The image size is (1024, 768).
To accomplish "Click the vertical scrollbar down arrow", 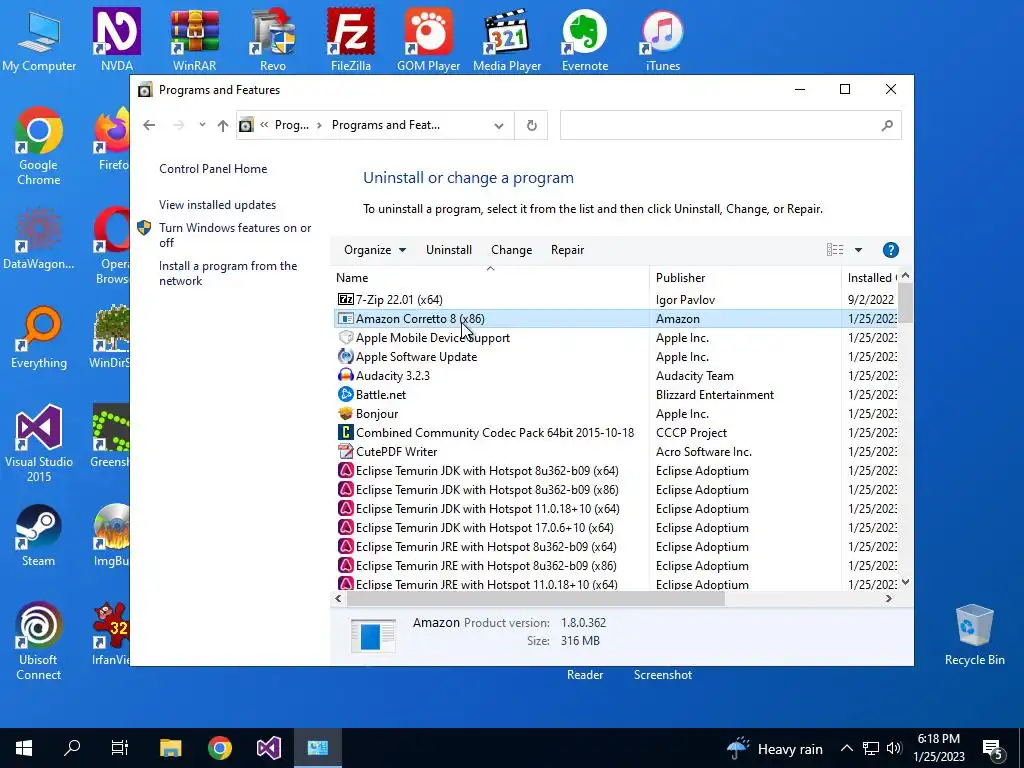I will pyautogui.click(x=905, y=582).
